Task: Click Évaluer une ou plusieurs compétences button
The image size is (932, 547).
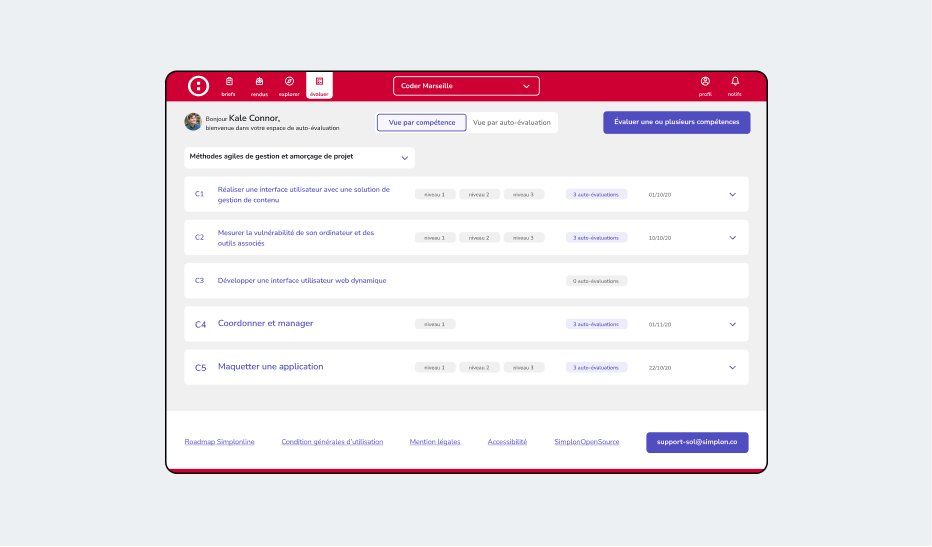Action: click(676, 122)
